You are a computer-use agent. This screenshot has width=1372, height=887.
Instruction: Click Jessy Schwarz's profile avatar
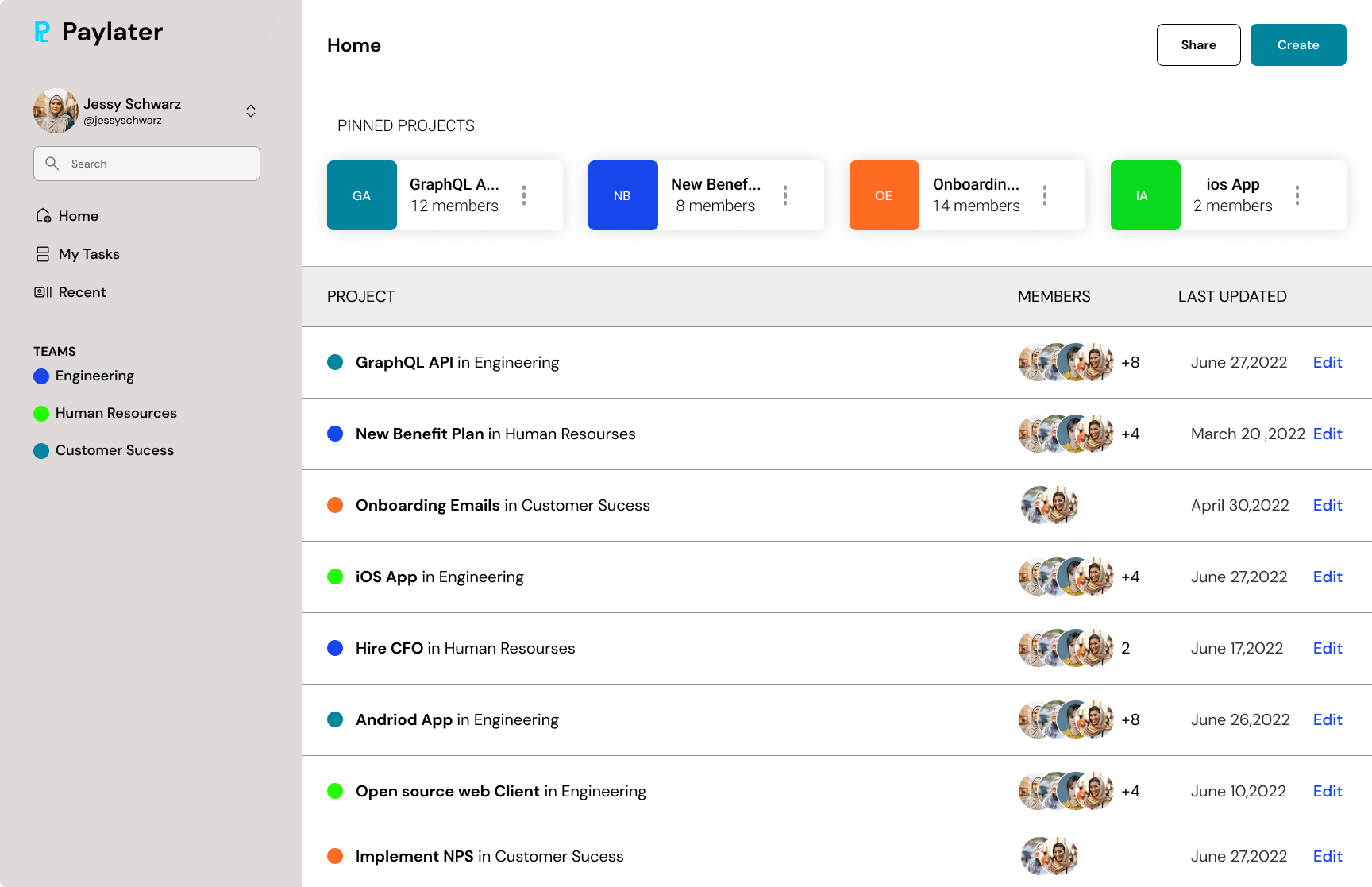point(55,110)
